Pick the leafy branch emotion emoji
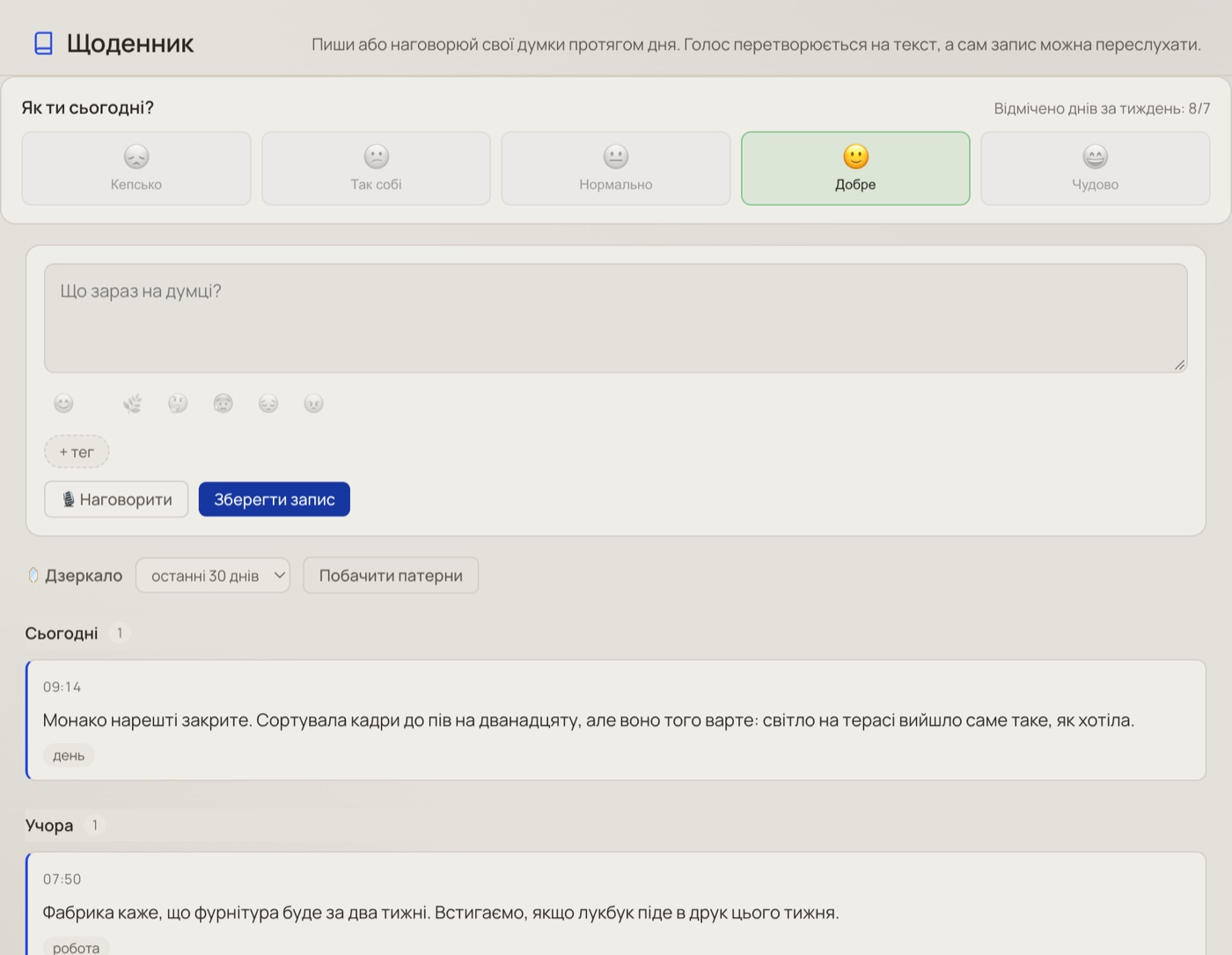The image size is (1232, 955). coord(133,403)
